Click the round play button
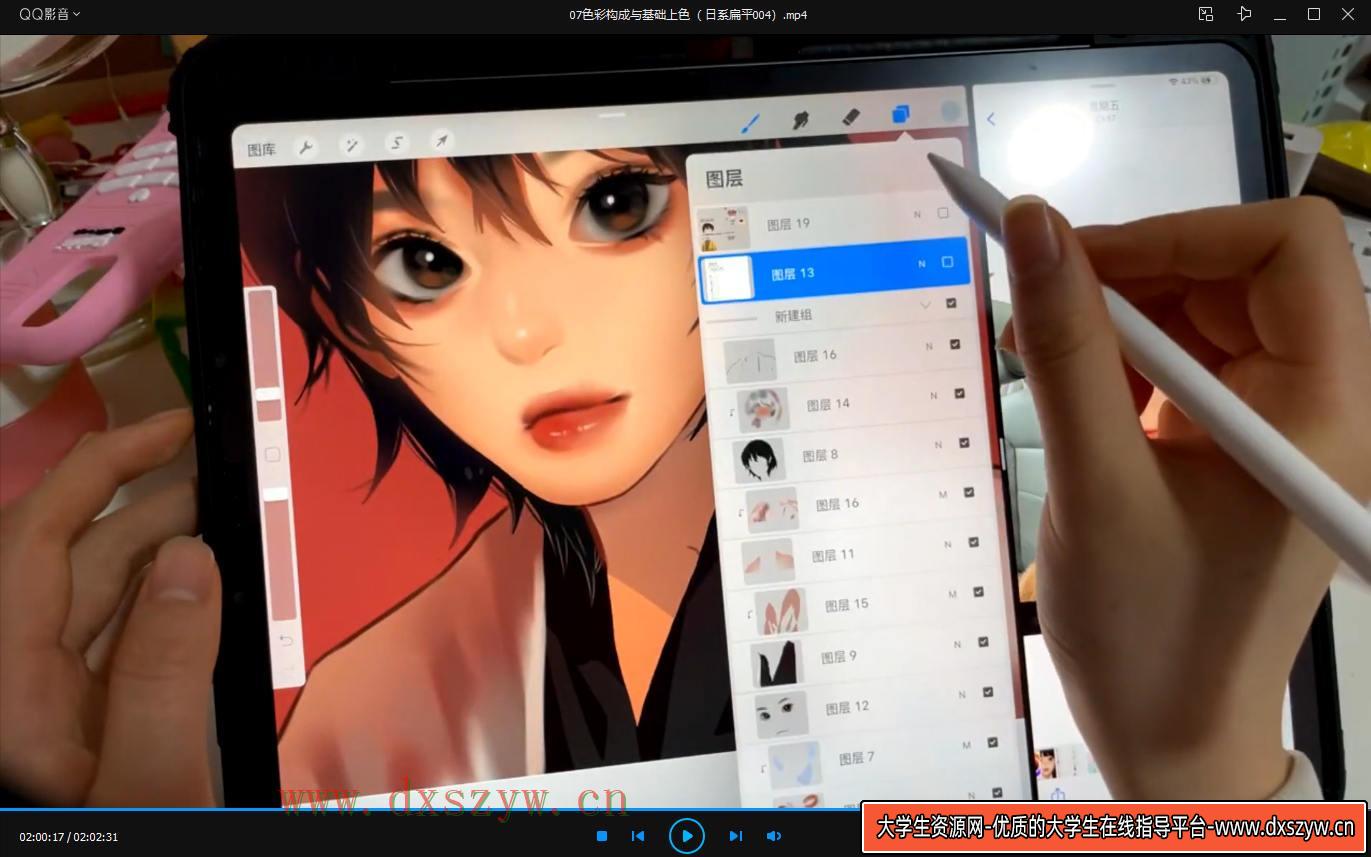1371x857 pixels. coord(687,836)
